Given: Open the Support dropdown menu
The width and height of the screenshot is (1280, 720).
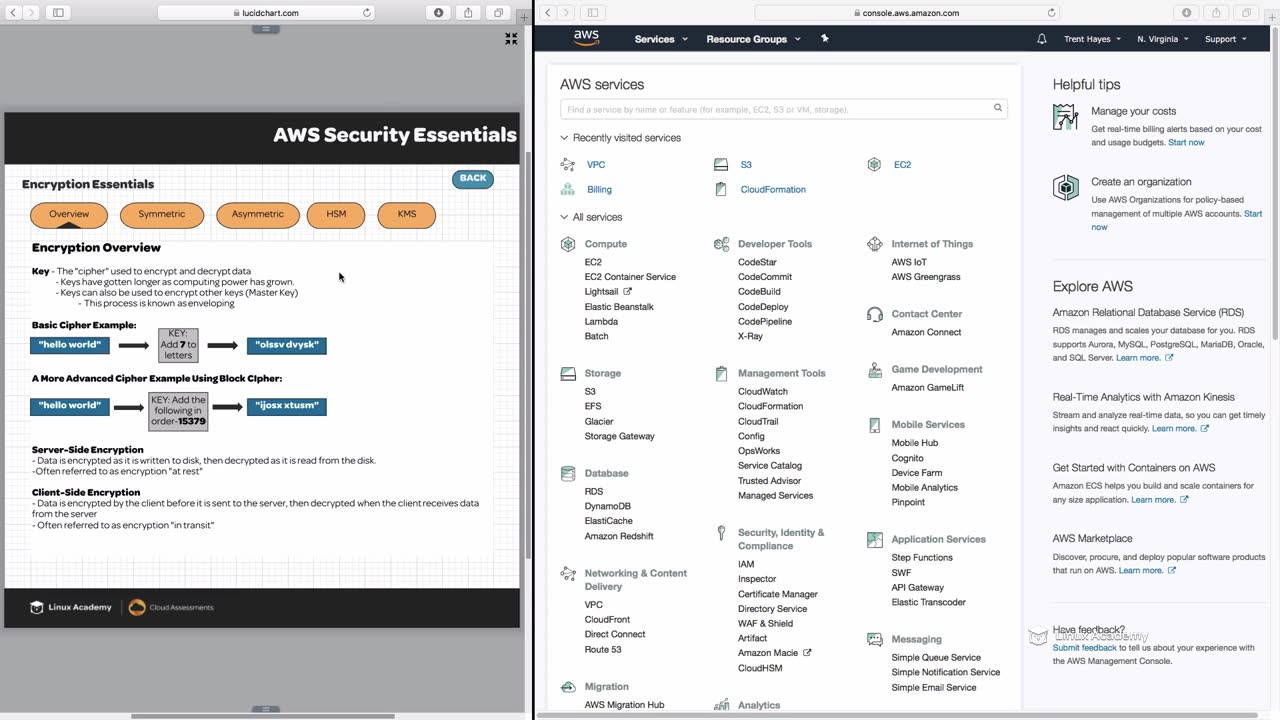Looking at the screenshot, I should pyautogui.click(x=1226, y=39).
